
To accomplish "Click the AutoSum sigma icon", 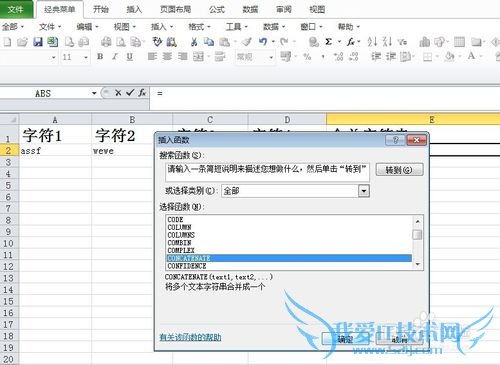I will pyautogui.click(x=328, y=42).
